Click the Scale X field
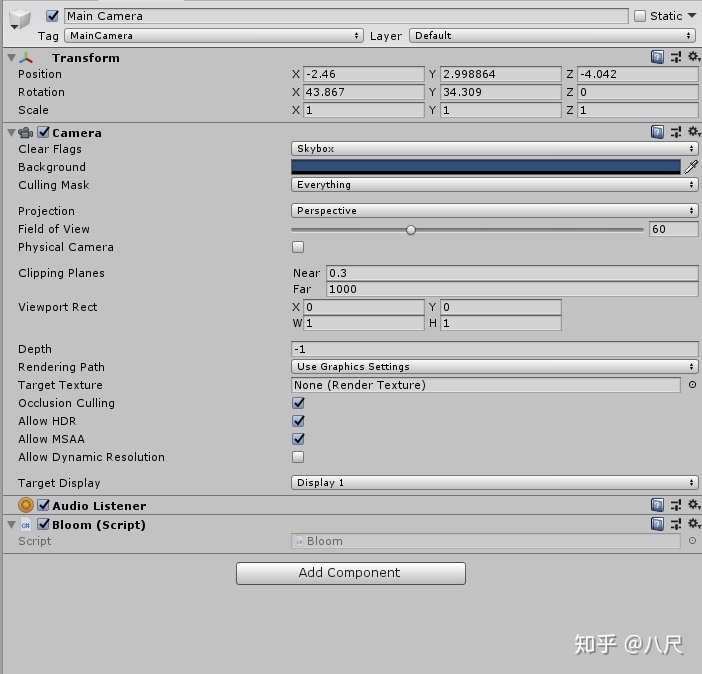 pyautogui.click(x=364, y=110)
